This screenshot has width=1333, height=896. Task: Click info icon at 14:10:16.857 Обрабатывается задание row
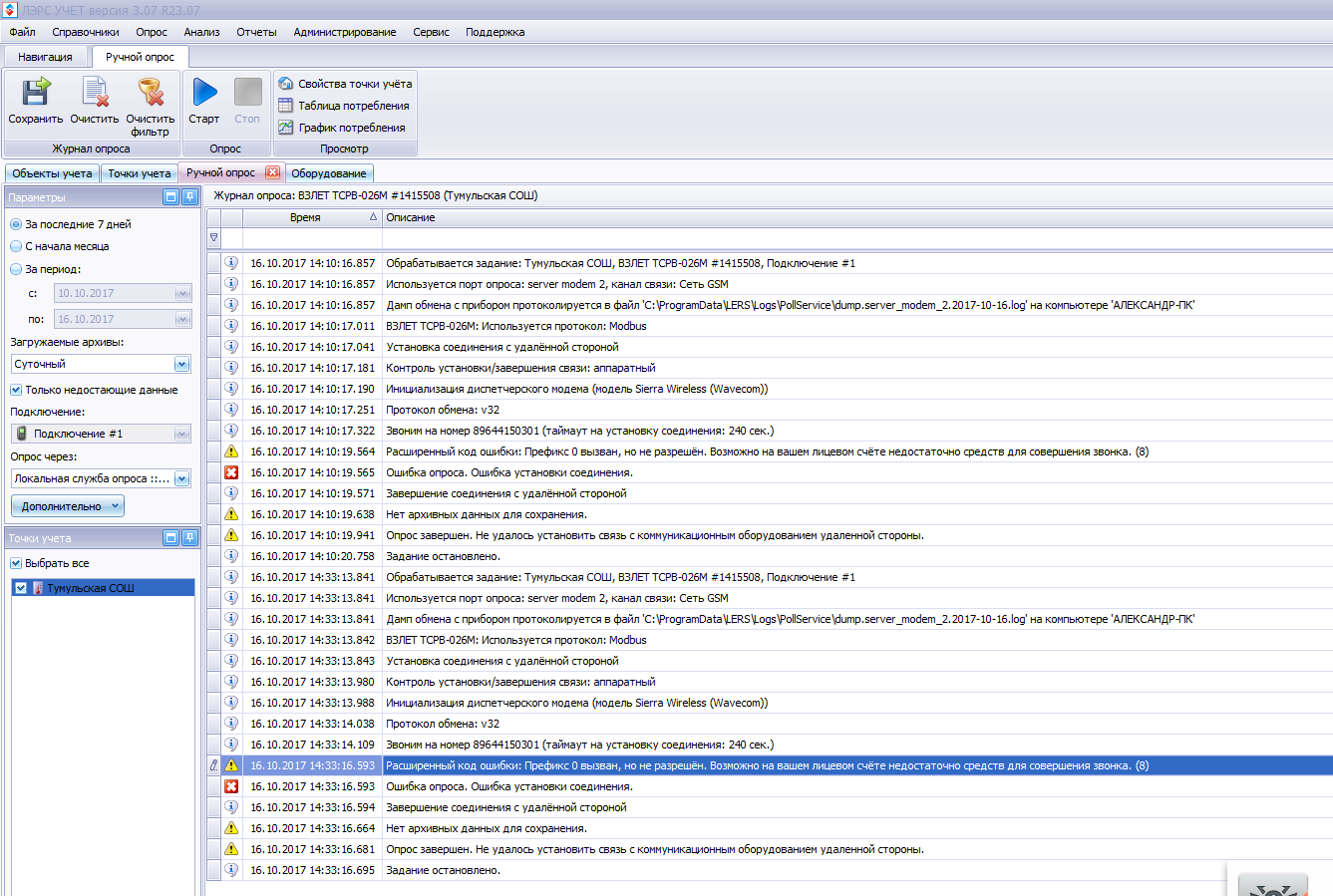point(231,263)
